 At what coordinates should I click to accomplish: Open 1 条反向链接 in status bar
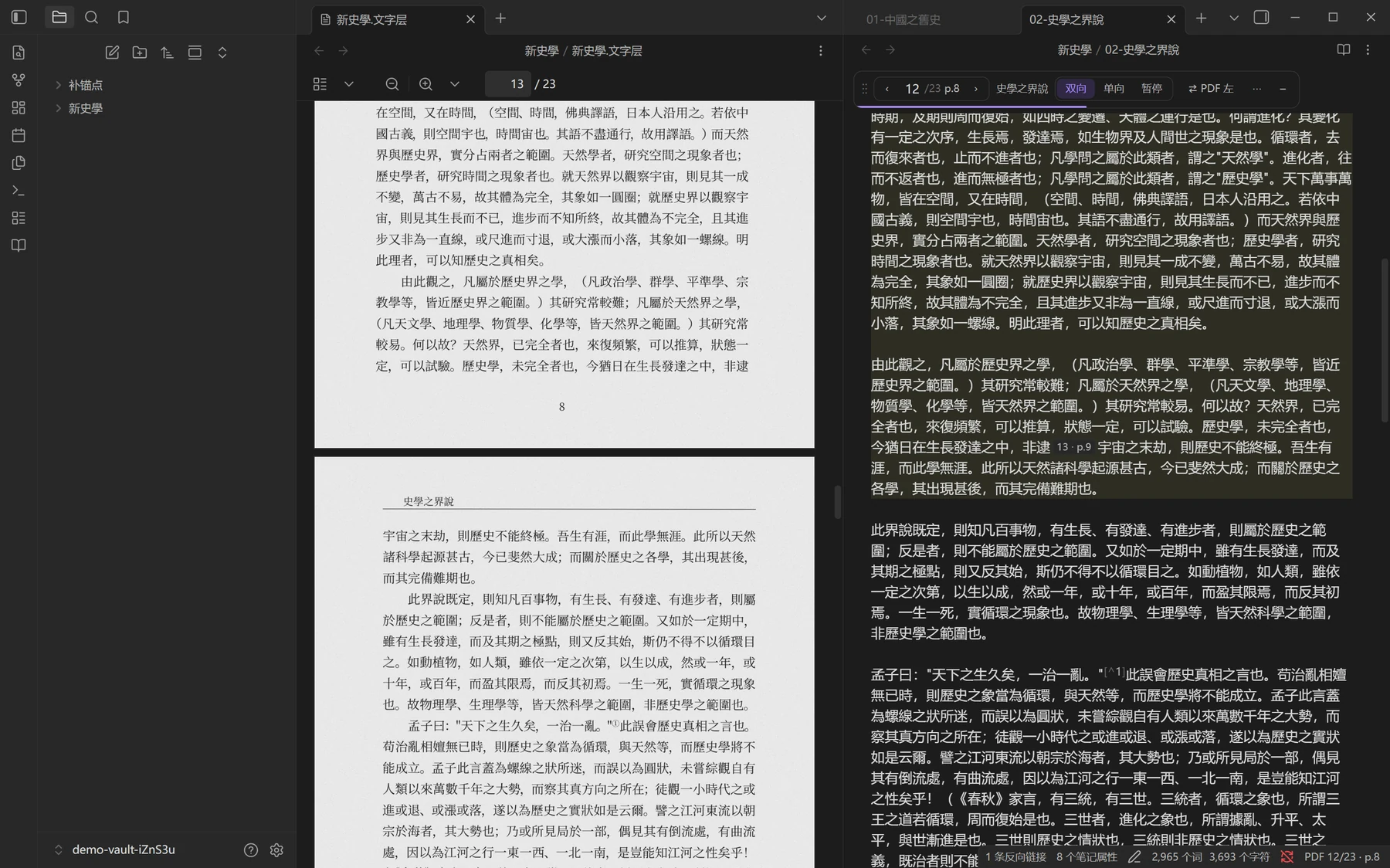pyautogui.click(x=1015, y=856)
